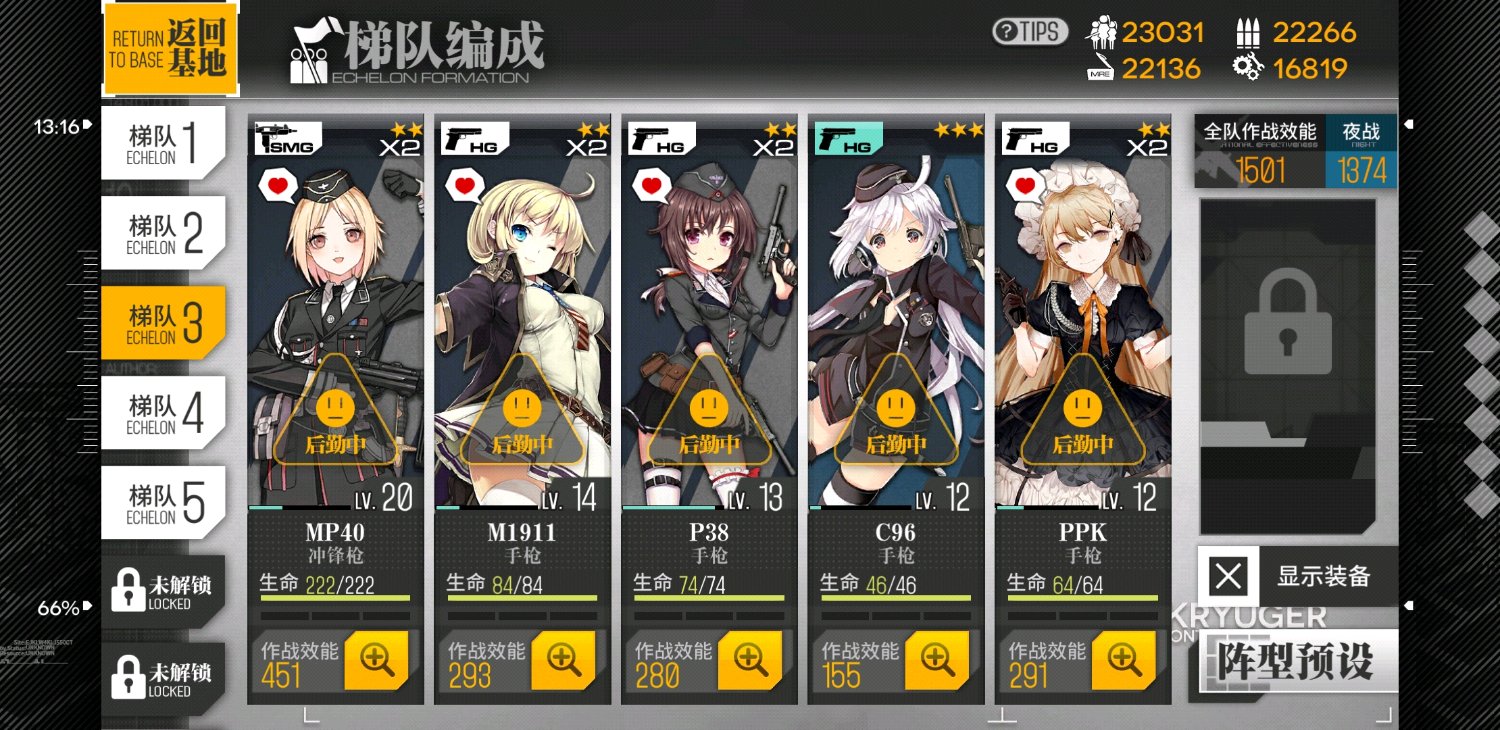Open the magnifier icon on C96 card
Screen dimensions: 1500x730
[937, 660]
